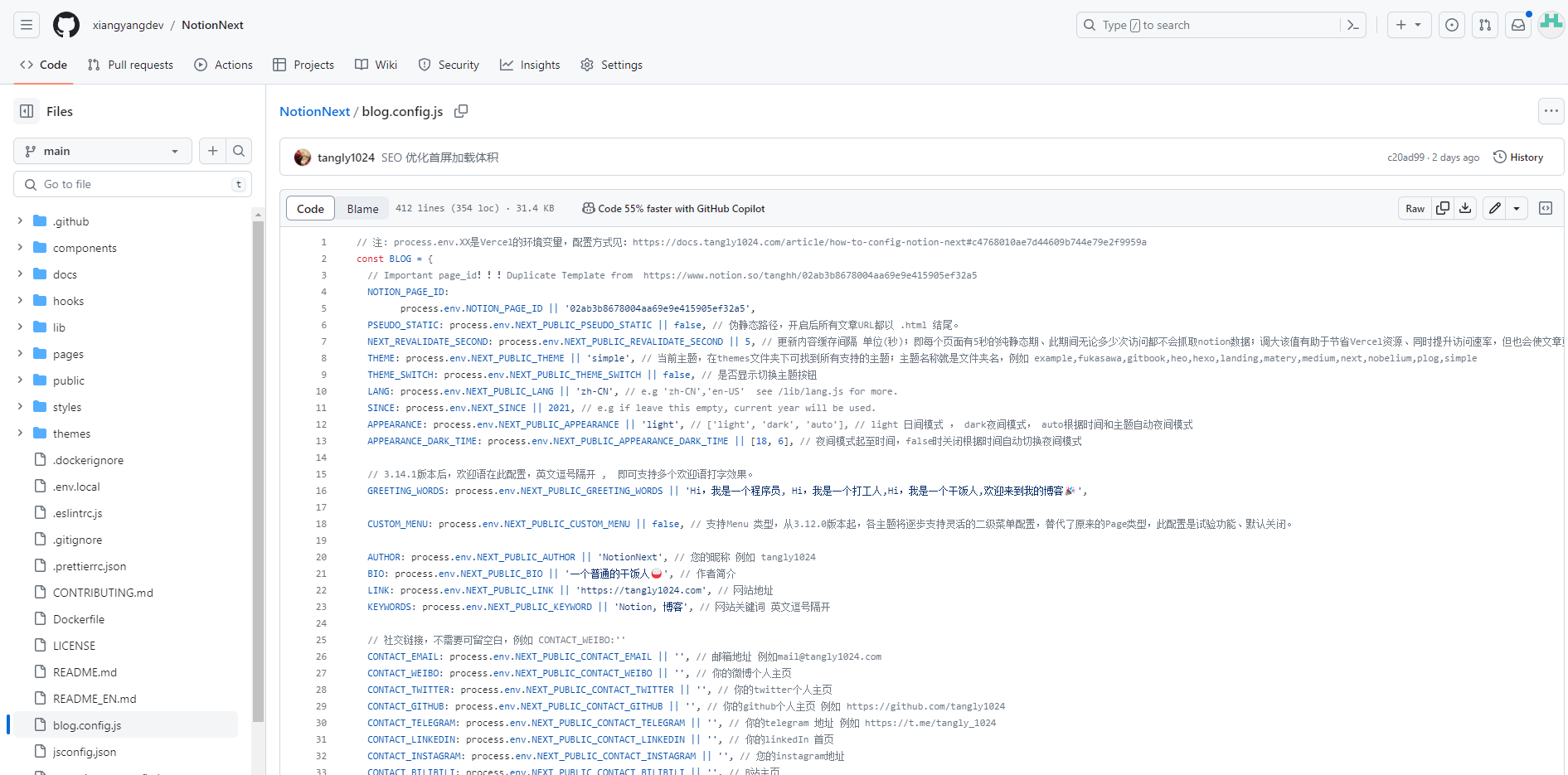Open xiangyangdev owner profile link
The height and width of the screenshot is (775, 1568).
click(x=129, y=25)
